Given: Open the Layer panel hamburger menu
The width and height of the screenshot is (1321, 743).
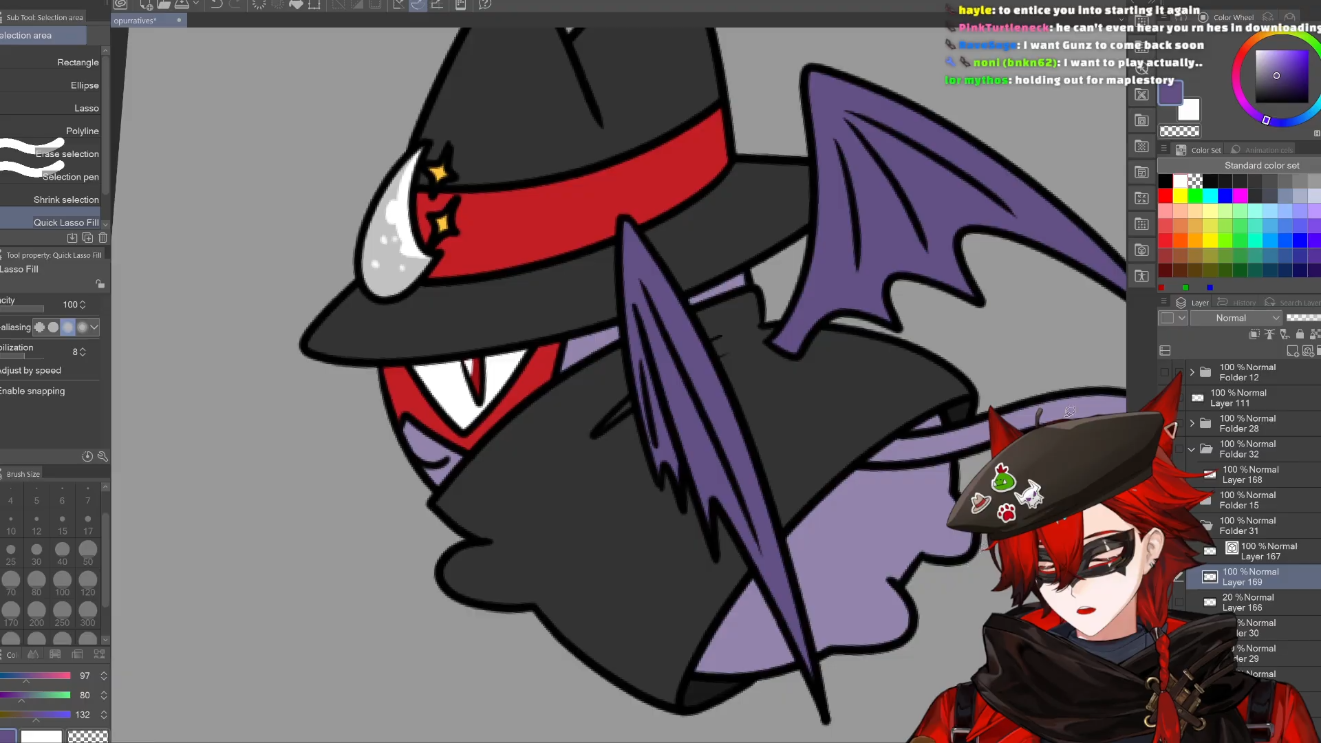Looking at the screenshot, I should [x=1165, y=302].
